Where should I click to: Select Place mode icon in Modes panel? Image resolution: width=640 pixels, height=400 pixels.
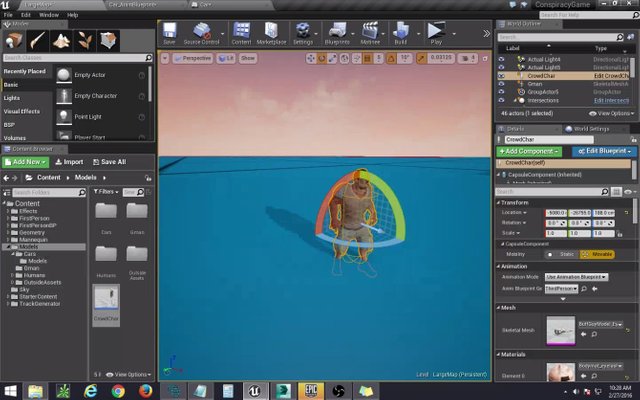pyautogui.click(x=13, y=41)
